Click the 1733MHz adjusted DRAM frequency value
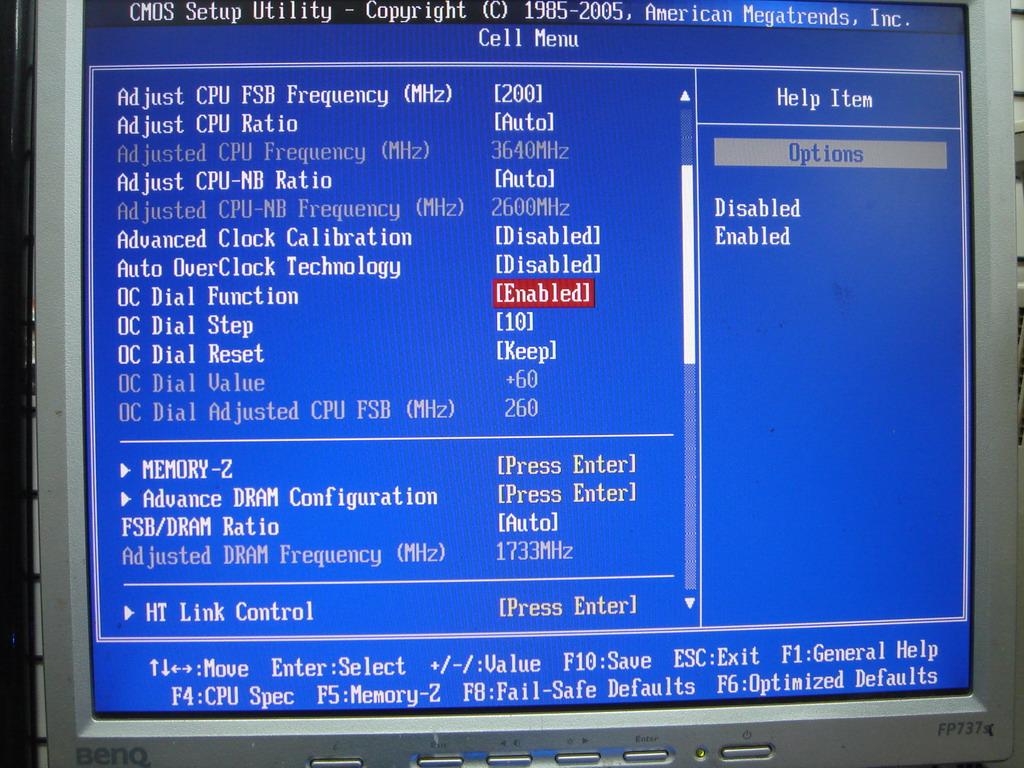1024x768 pixels. [x=534, y=552]
